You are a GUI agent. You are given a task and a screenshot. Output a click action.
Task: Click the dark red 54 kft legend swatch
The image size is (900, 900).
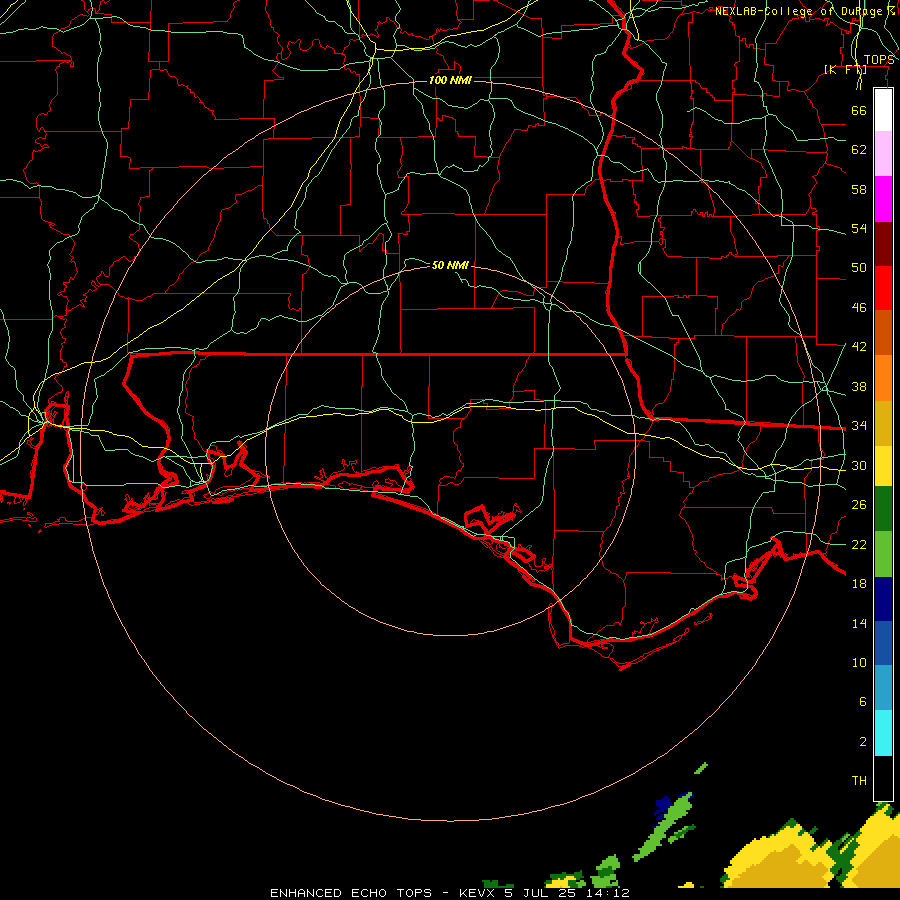[x=883, y=244]
